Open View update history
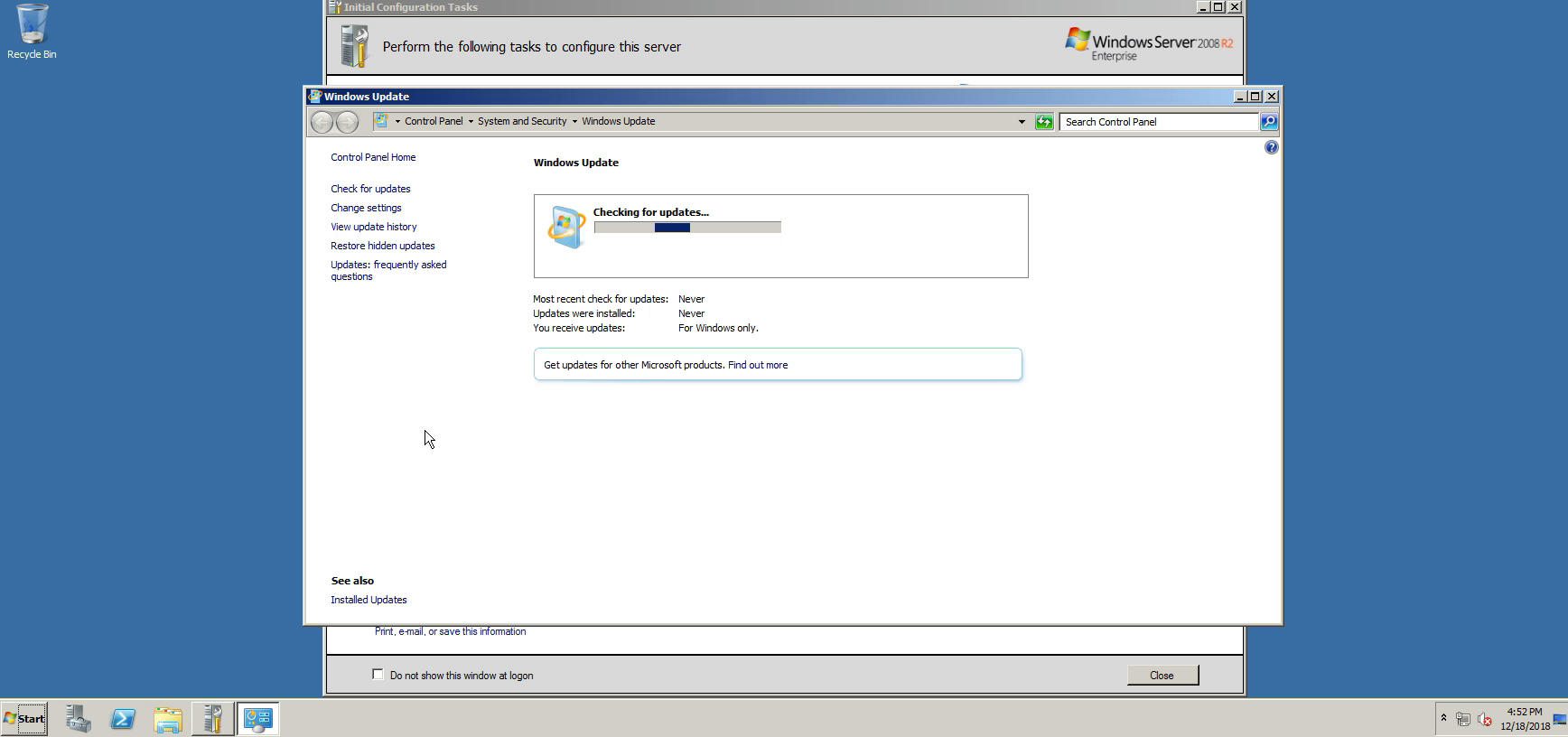Viewport: 1568px width, 737px height. tap(374, 227)
